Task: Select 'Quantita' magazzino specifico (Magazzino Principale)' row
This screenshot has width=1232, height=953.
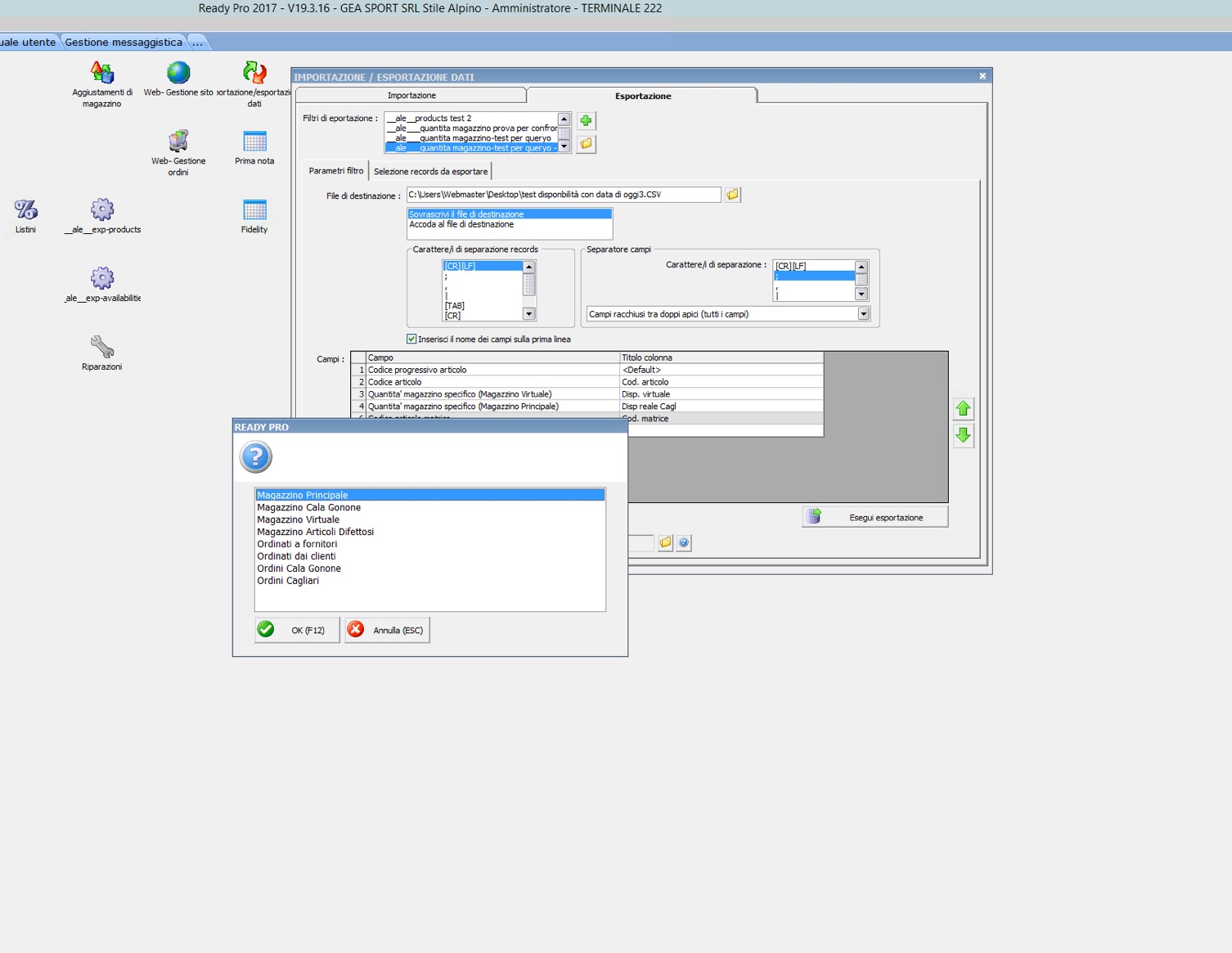Action: tap(492, 407)
